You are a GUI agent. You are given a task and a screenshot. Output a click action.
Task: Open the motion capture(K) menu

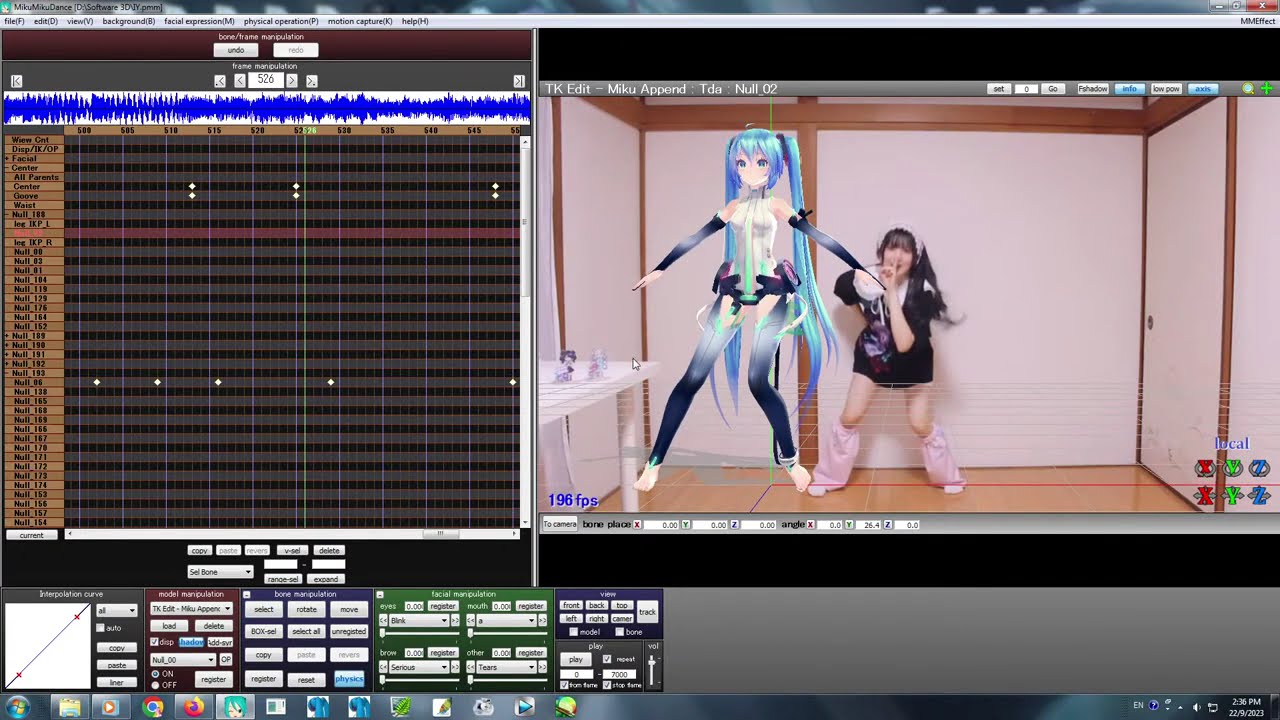[360, 21]
